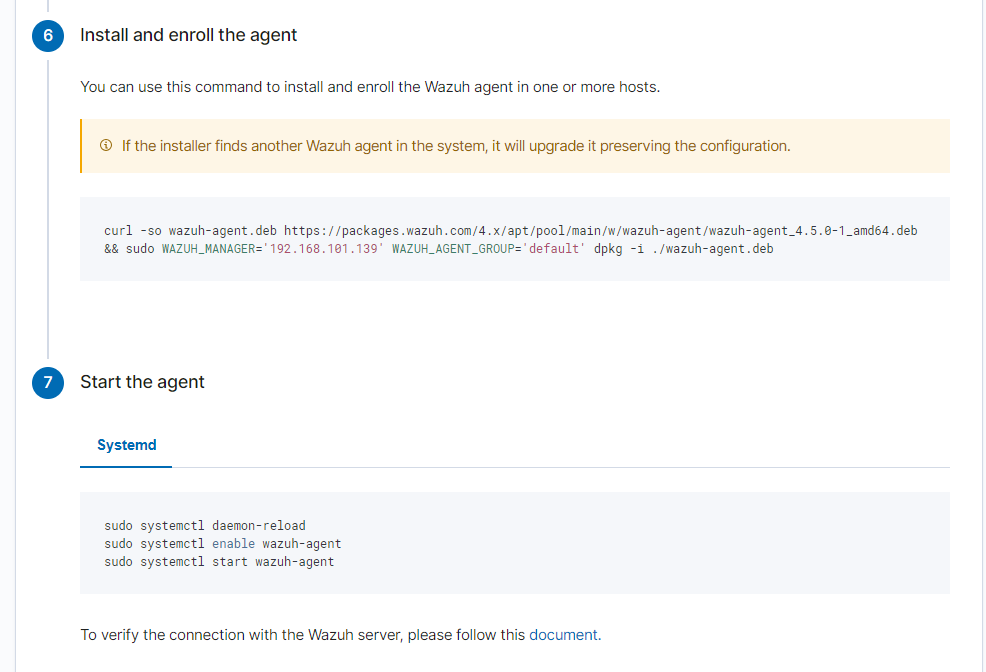The height and width of the screenshot is (672, 986).
Task: Click the "Start the agent" heading
Action: [142, 382]
